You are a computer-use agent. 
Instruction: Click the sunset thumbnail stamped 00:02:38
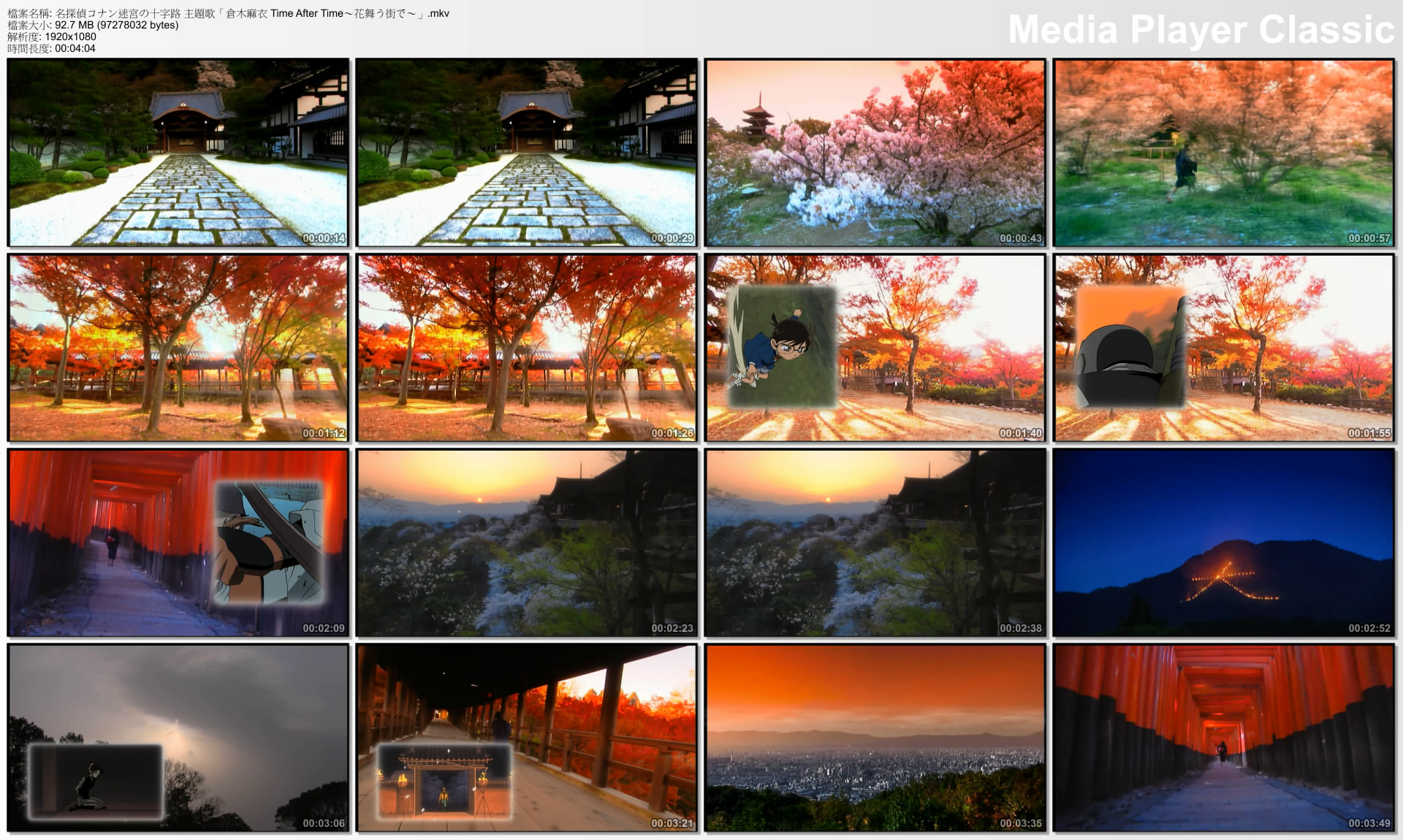tap(875, 543)
